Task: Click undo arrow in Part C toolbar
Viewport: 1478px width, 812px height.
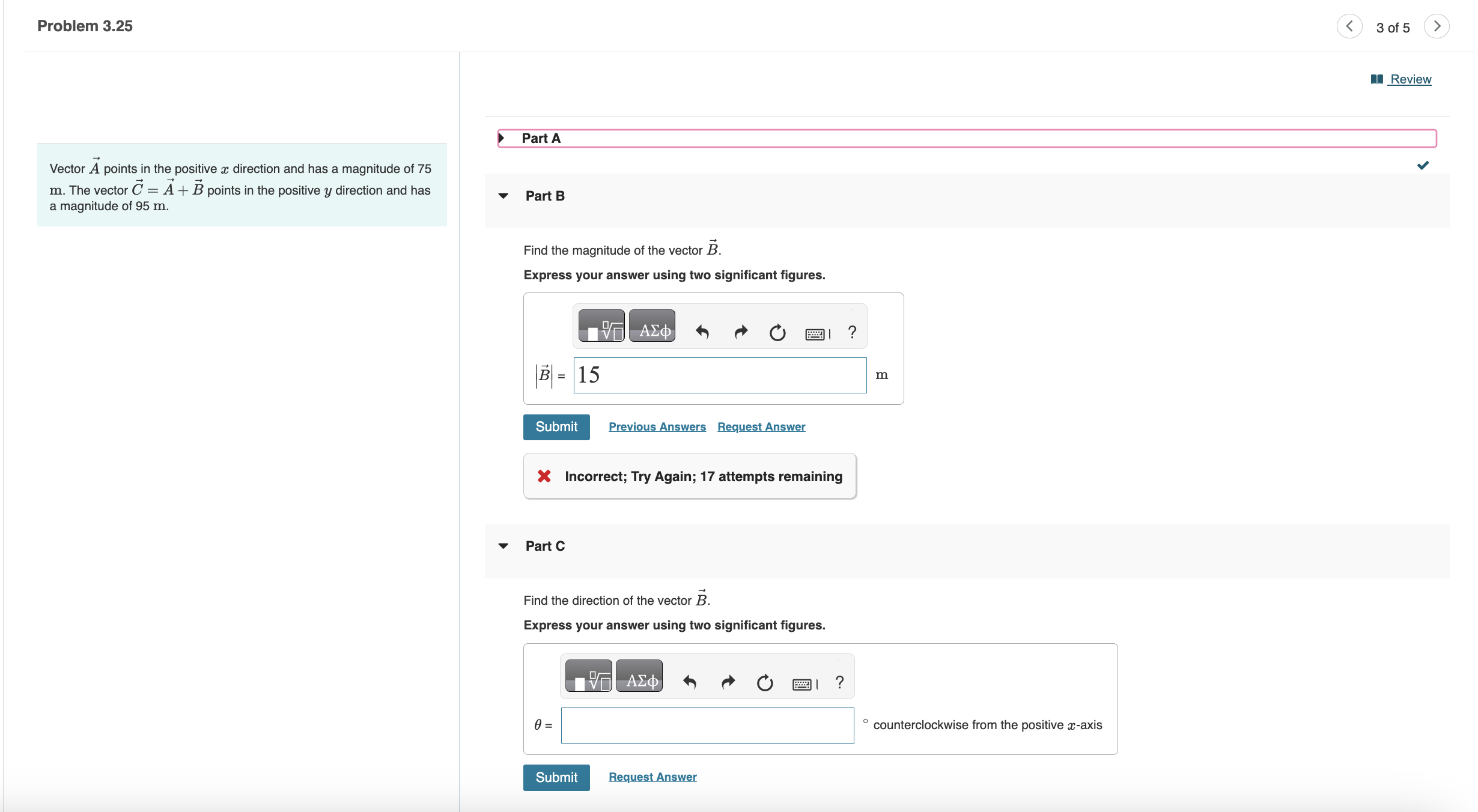Action: click(689, 682)
